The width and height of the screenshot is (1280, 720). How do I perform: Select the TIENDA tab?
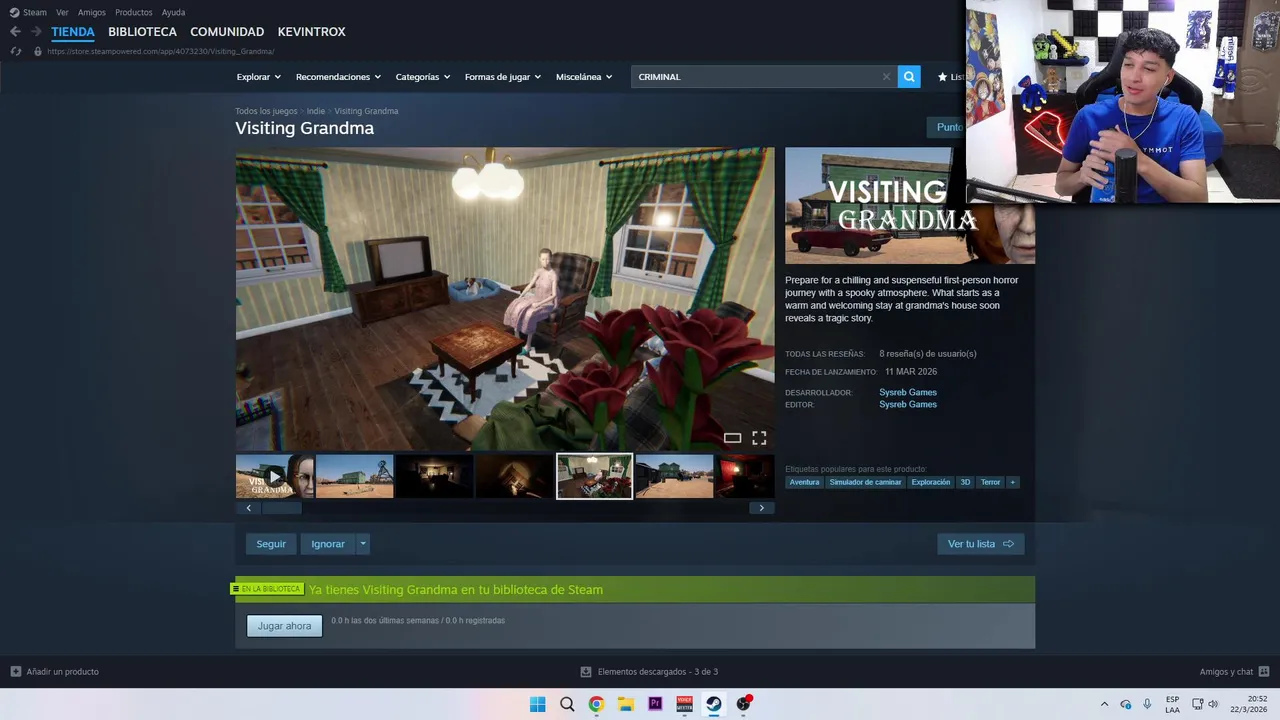(x=73, y=32)
